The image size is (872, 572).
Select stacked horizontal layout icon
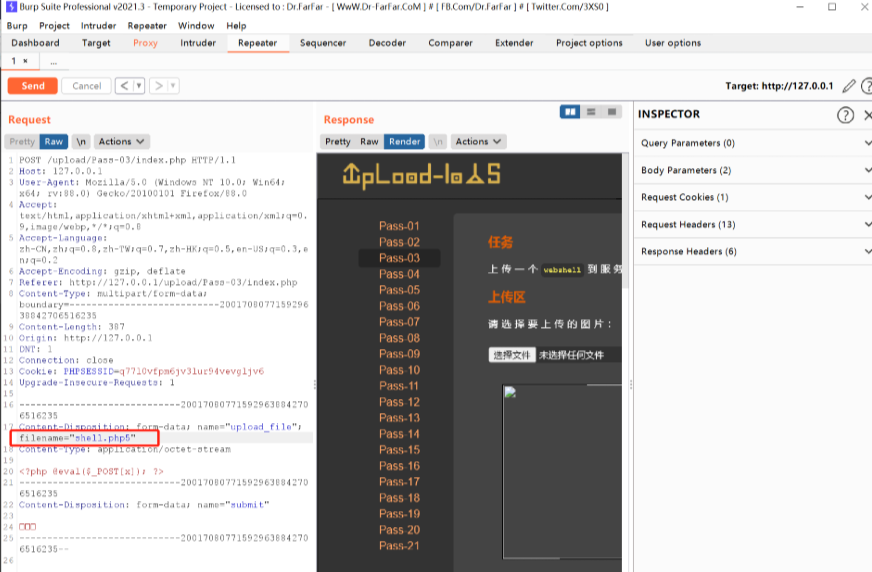[591, 112]
